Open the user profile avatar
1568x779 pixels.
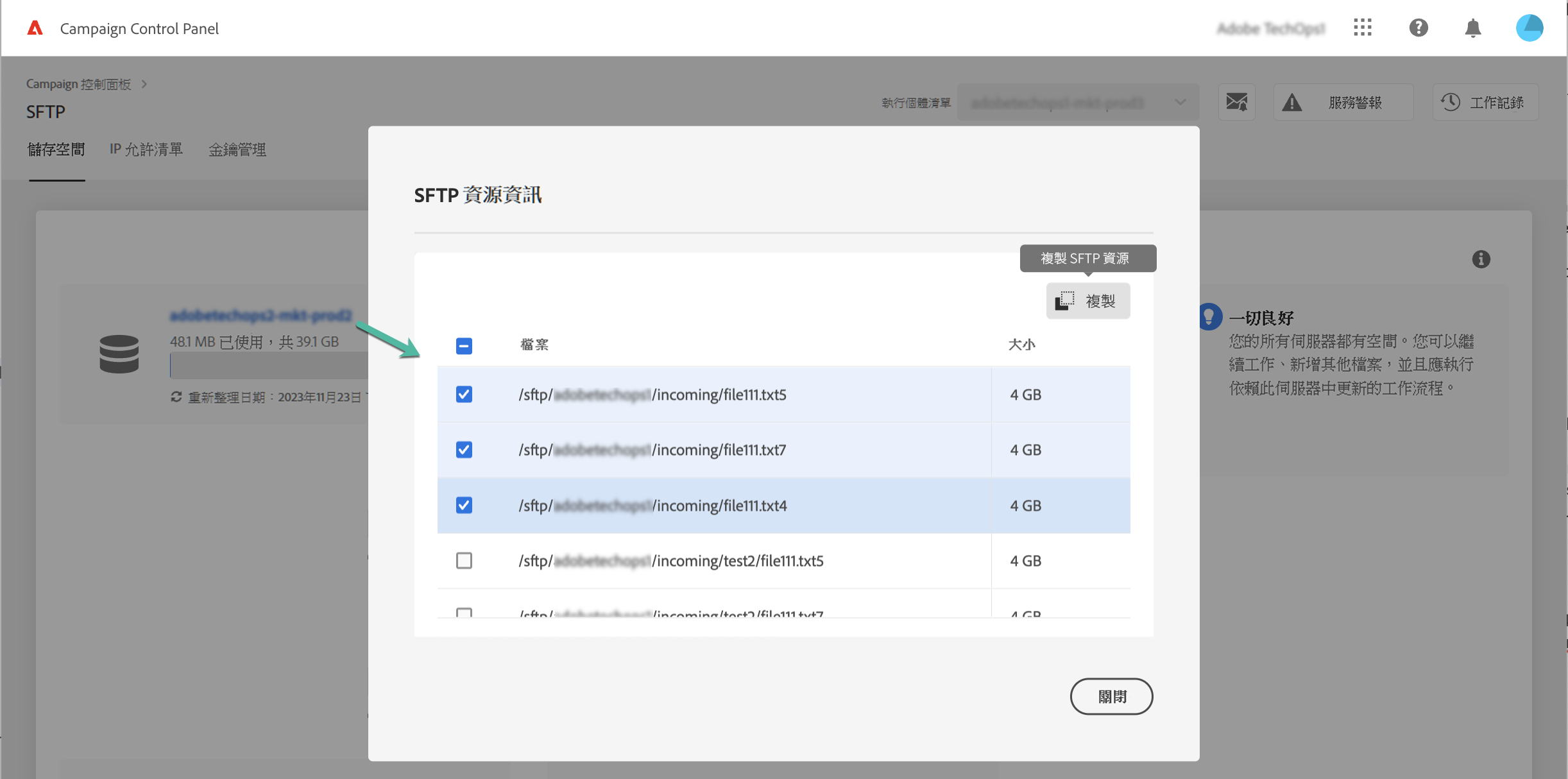point(1529,28)
